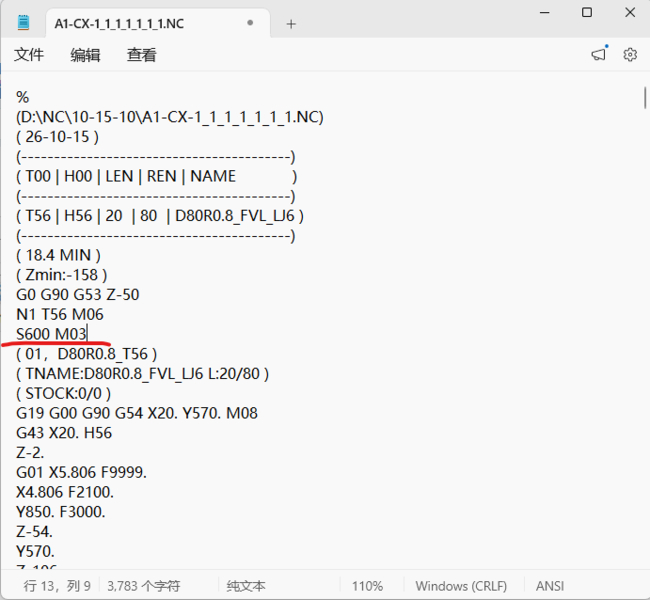This screenshot has height=600, width=650.
Task: Click the vertical scrollbar thumb
Action: [645, 98]
